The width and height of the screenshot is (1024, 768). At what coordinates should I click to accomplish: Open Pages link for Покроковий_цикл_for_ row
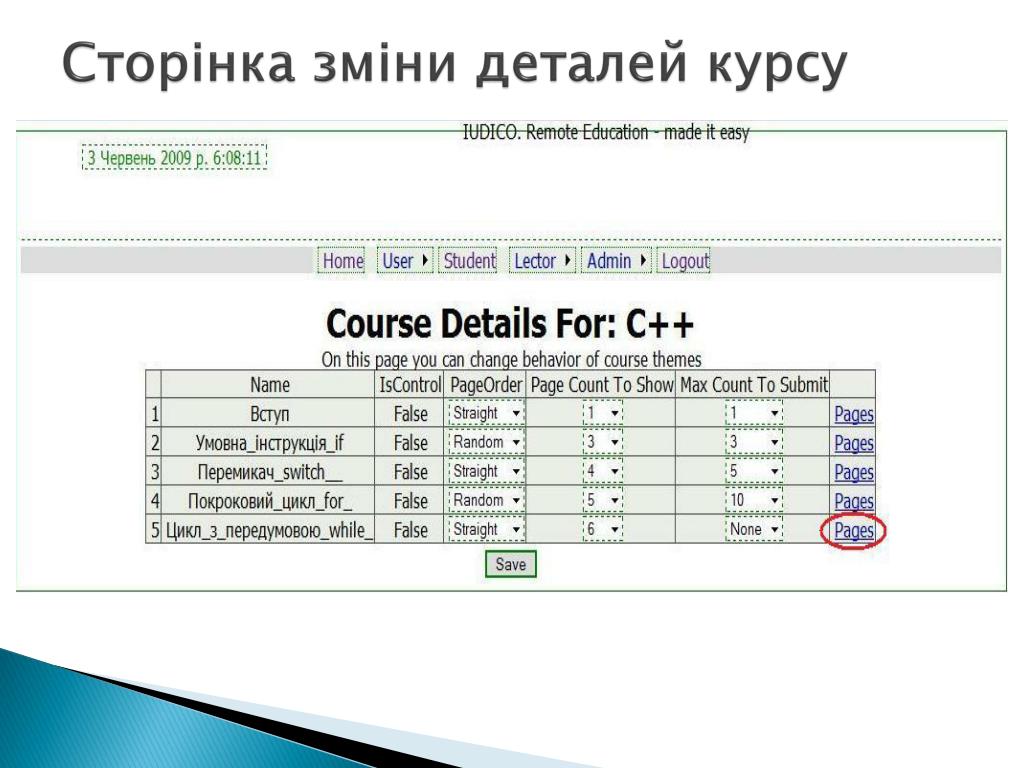(854, 502)
